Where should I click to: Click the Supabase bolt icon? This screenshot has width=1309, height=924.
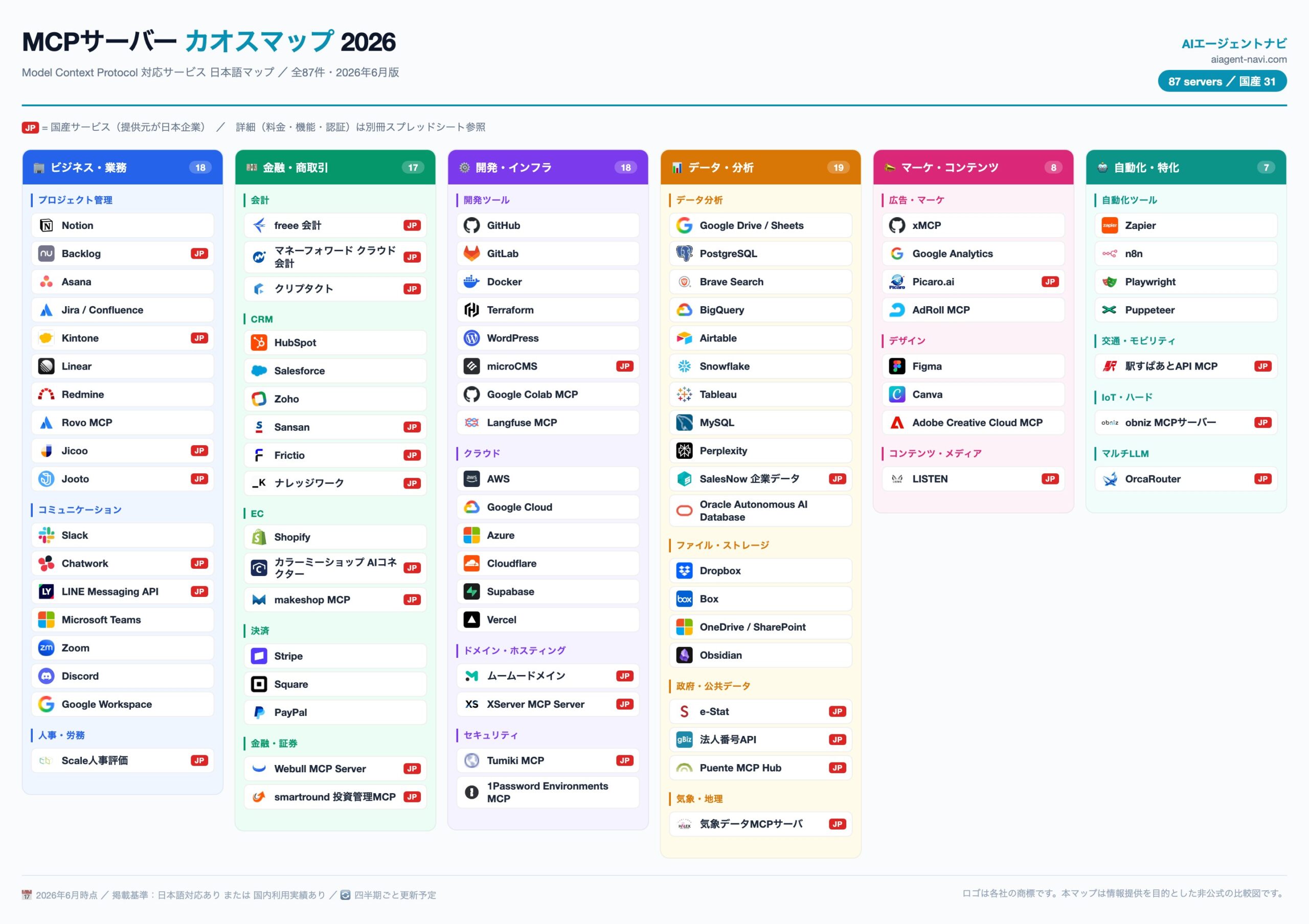coord(471,592)
